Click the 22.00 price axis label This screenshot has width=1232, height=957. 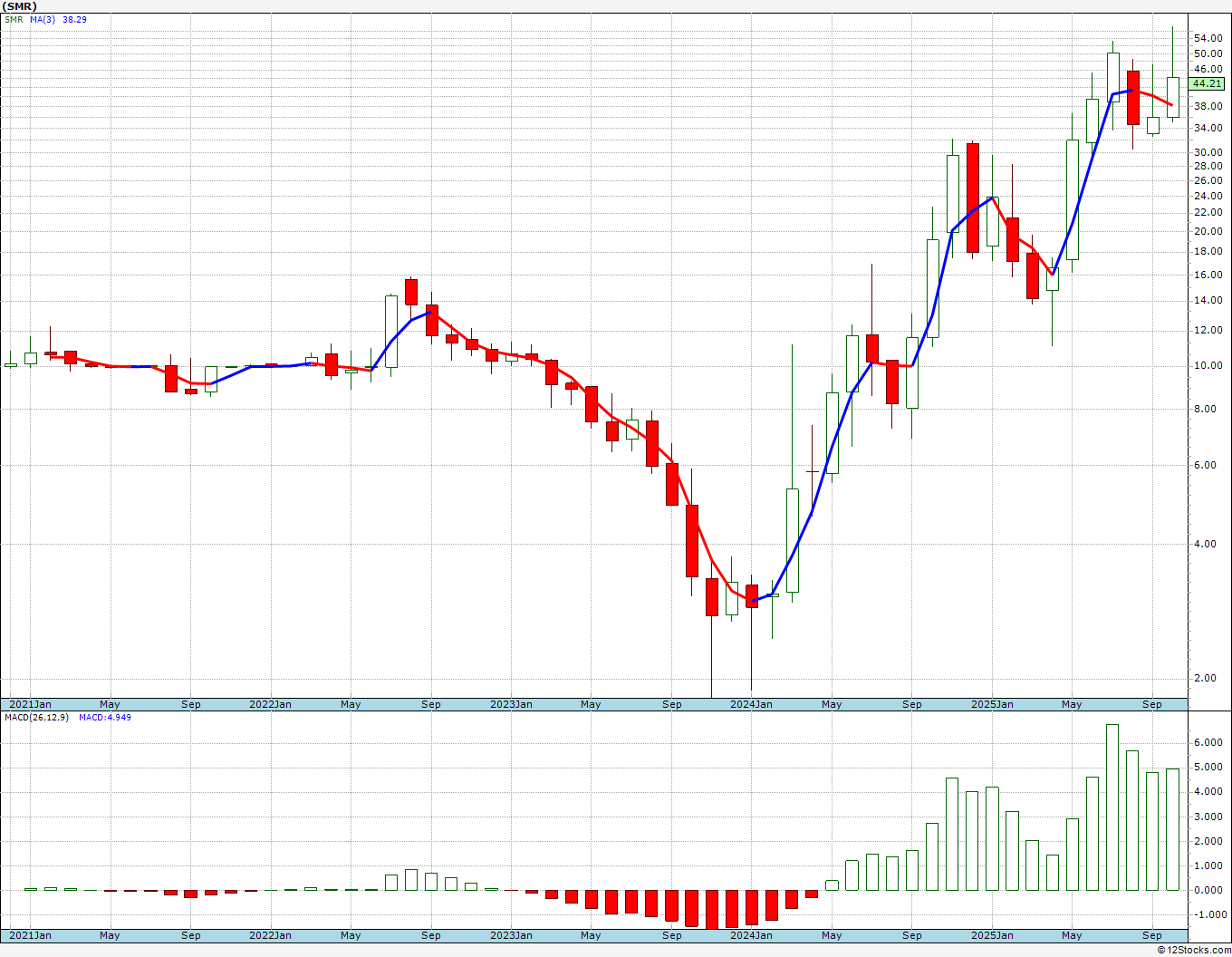click(1208, 212)
